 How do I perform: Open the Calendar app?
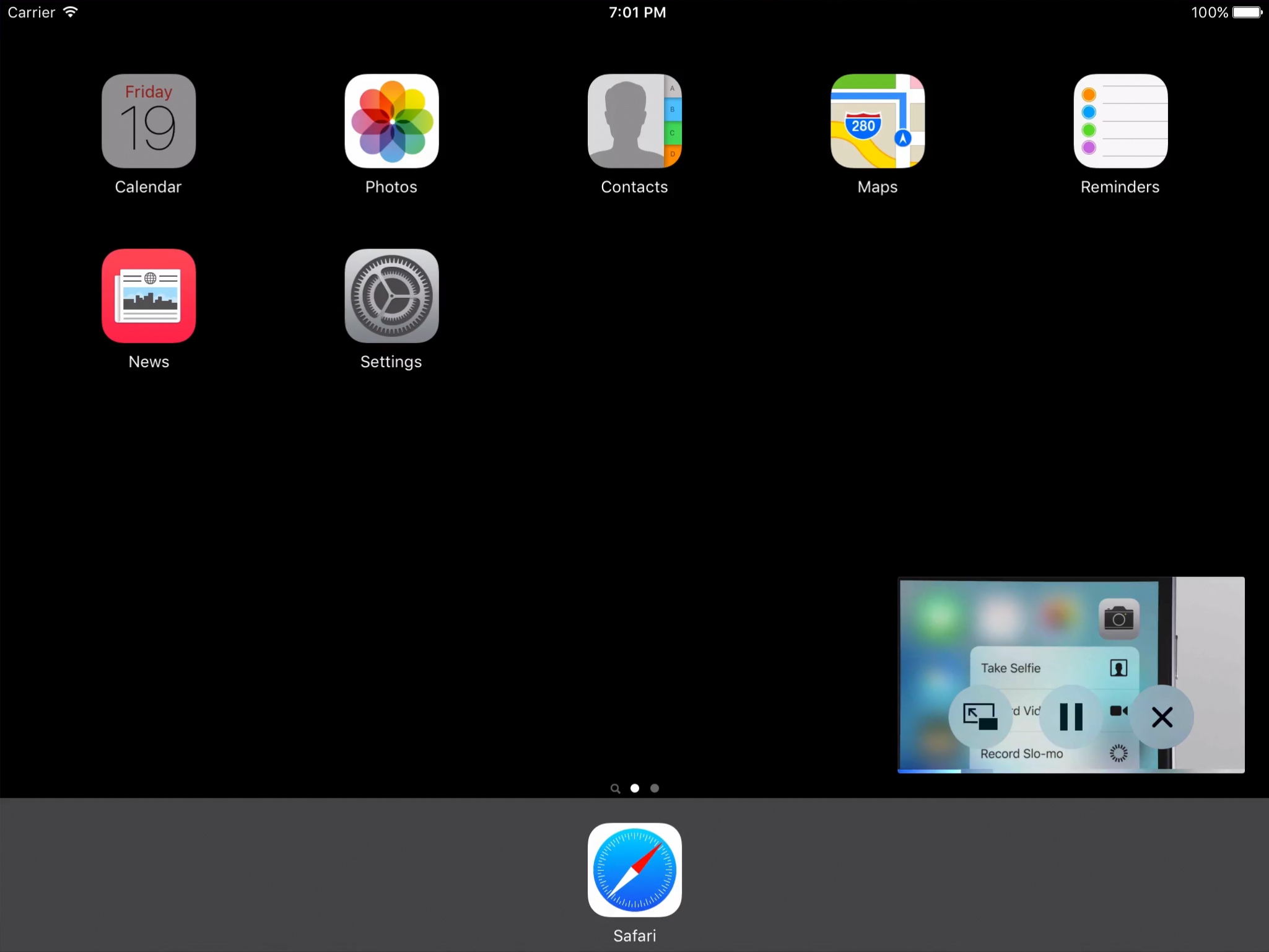coord(149,121)
